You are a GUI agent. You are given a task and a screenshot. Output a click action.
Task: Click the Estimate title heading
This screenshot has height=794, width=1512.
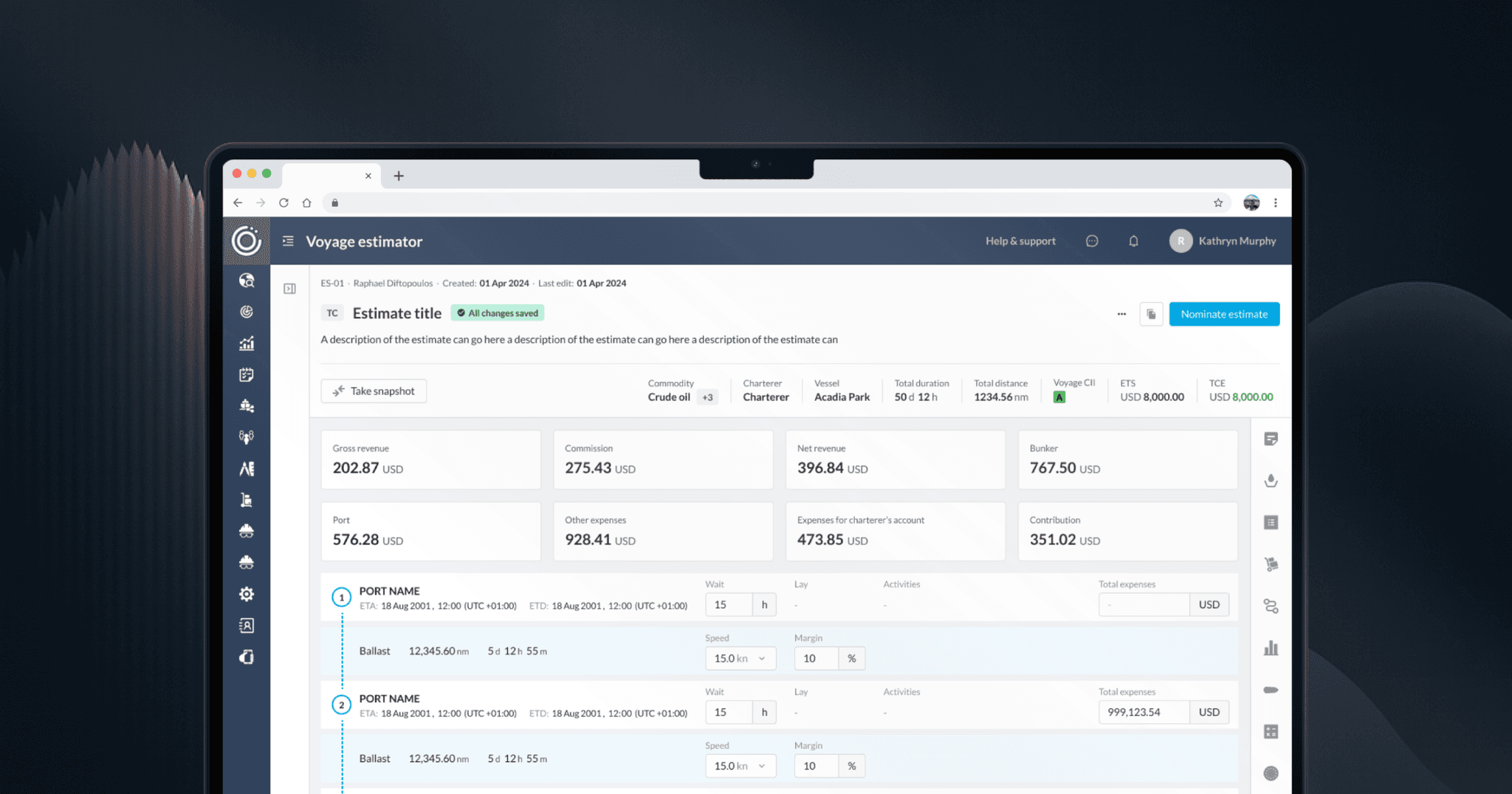(397, 313)
